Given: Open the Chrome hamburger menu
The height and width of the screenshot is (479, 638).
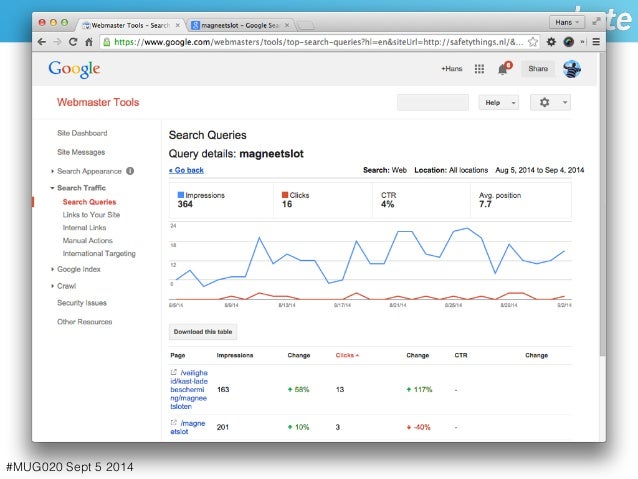Looking at the screenshot, I should pos(596,42).
